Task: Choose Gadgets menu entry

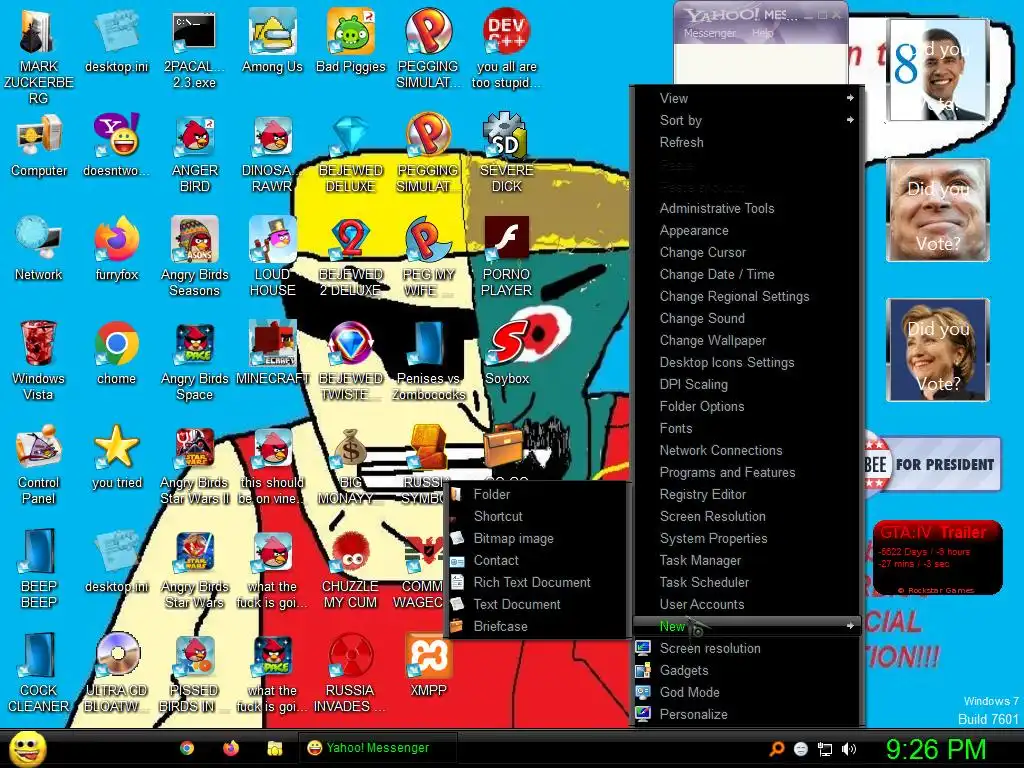Action: pyautogui.click(x=747, y=670)
